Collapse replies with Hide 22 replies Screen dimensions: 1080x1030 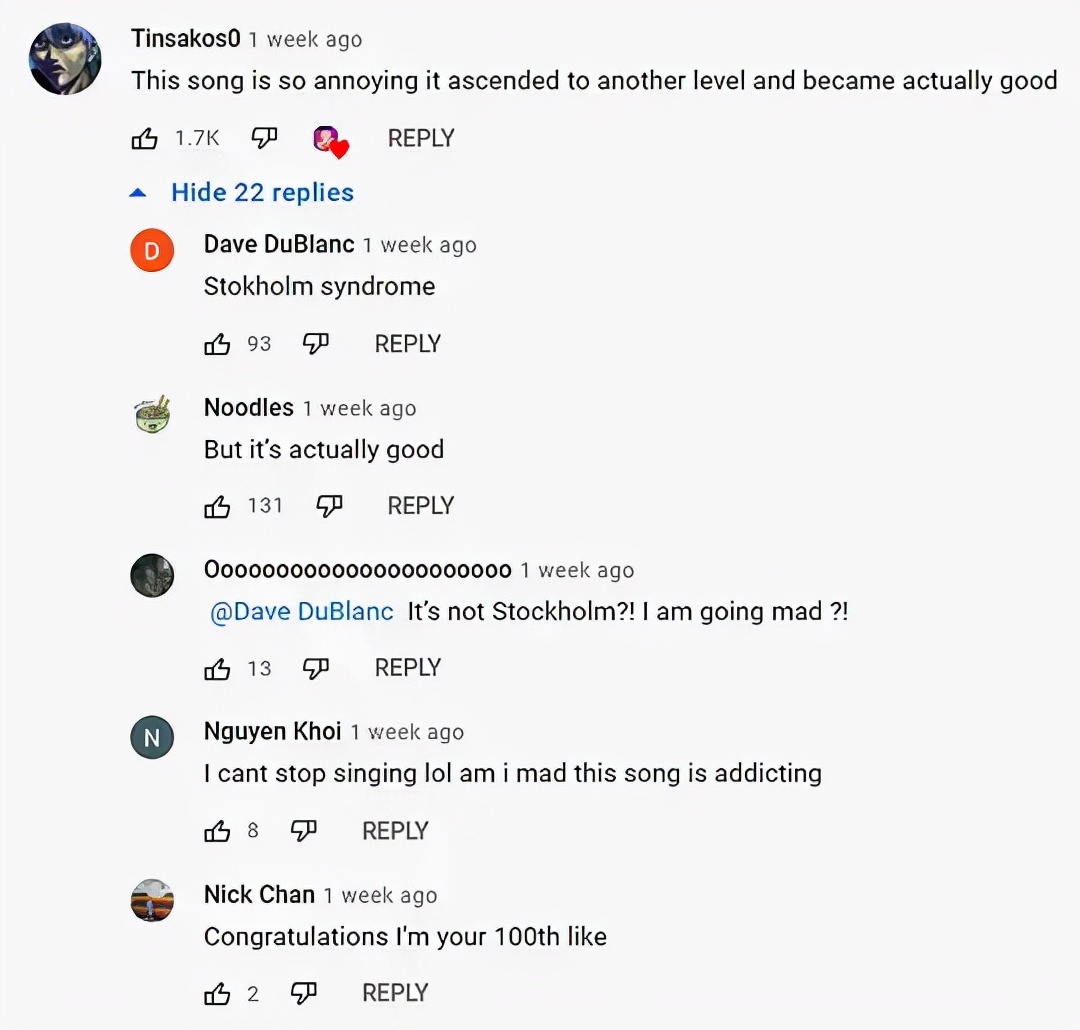tap(262, 192)
